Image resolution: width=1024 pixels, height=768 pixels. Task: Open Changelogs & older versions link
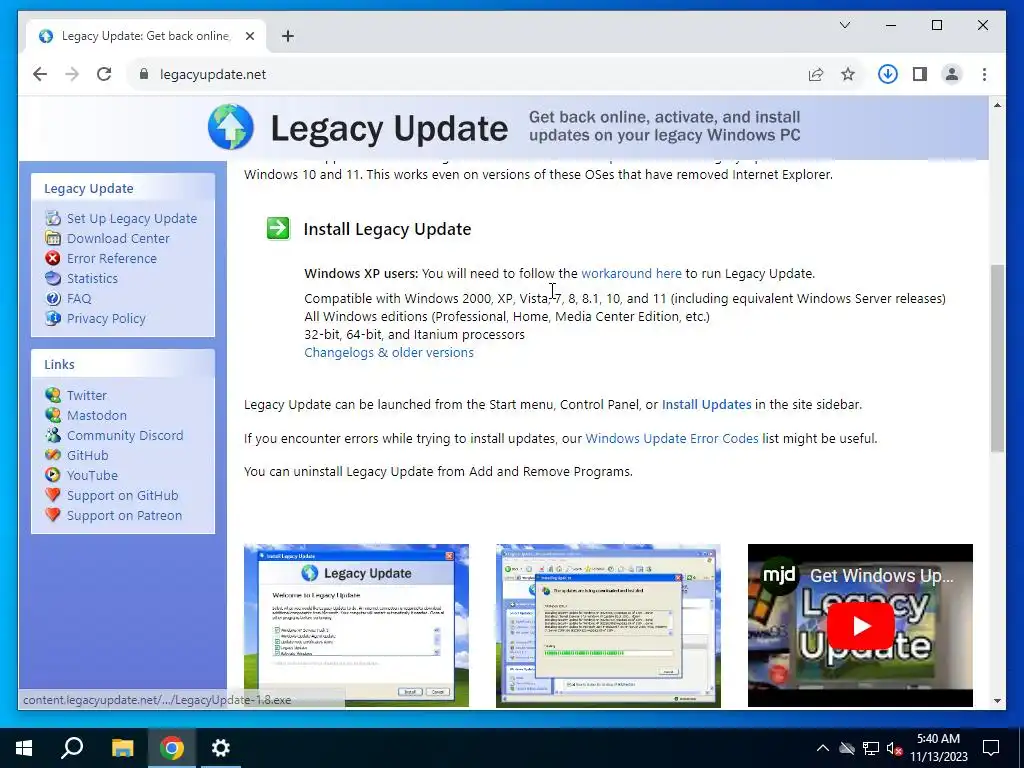pos(389,352)
